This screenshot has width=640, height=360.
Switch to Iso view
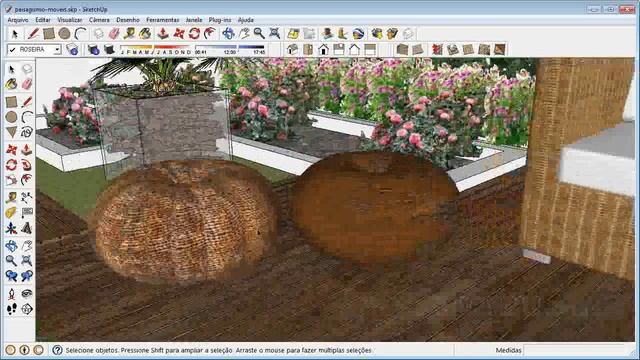pos(292,50)
